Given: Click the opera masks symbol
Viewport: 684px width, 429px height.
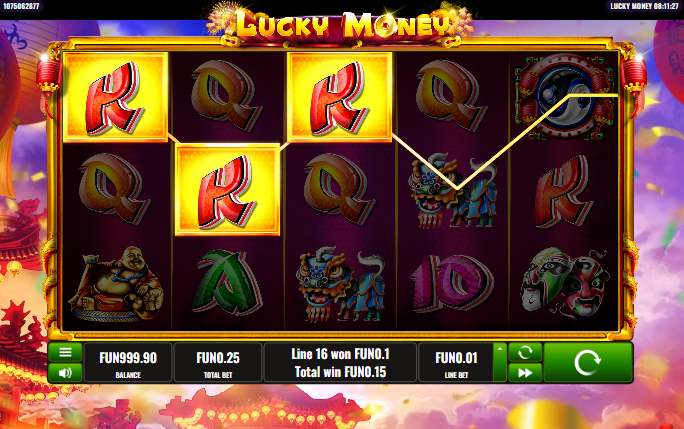Looking at the screenshot, I should [564, 282].
